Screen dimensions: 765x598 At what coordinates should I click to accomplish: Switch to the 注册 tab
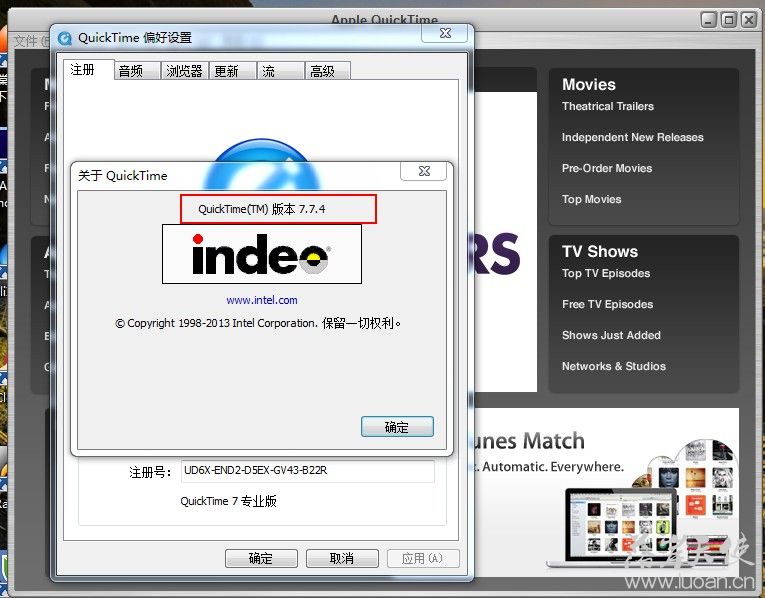coord(88,70)
